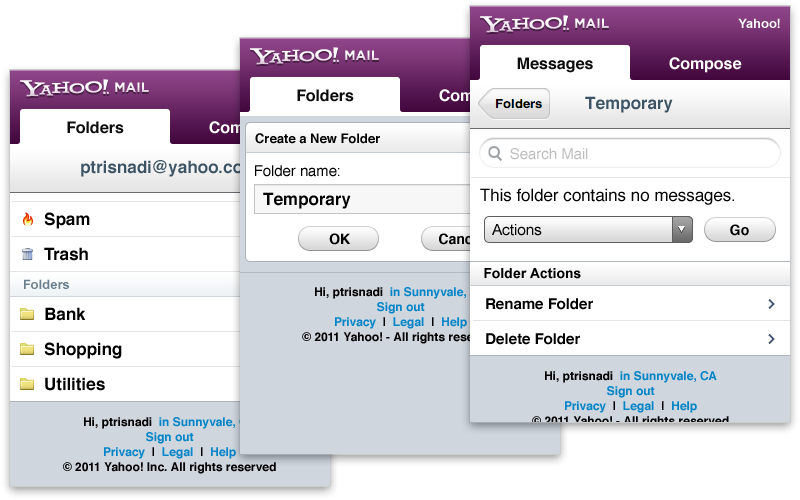
Task: Click 'in Sunnyvale, CA' link in right window
Action: pos(668,376)
